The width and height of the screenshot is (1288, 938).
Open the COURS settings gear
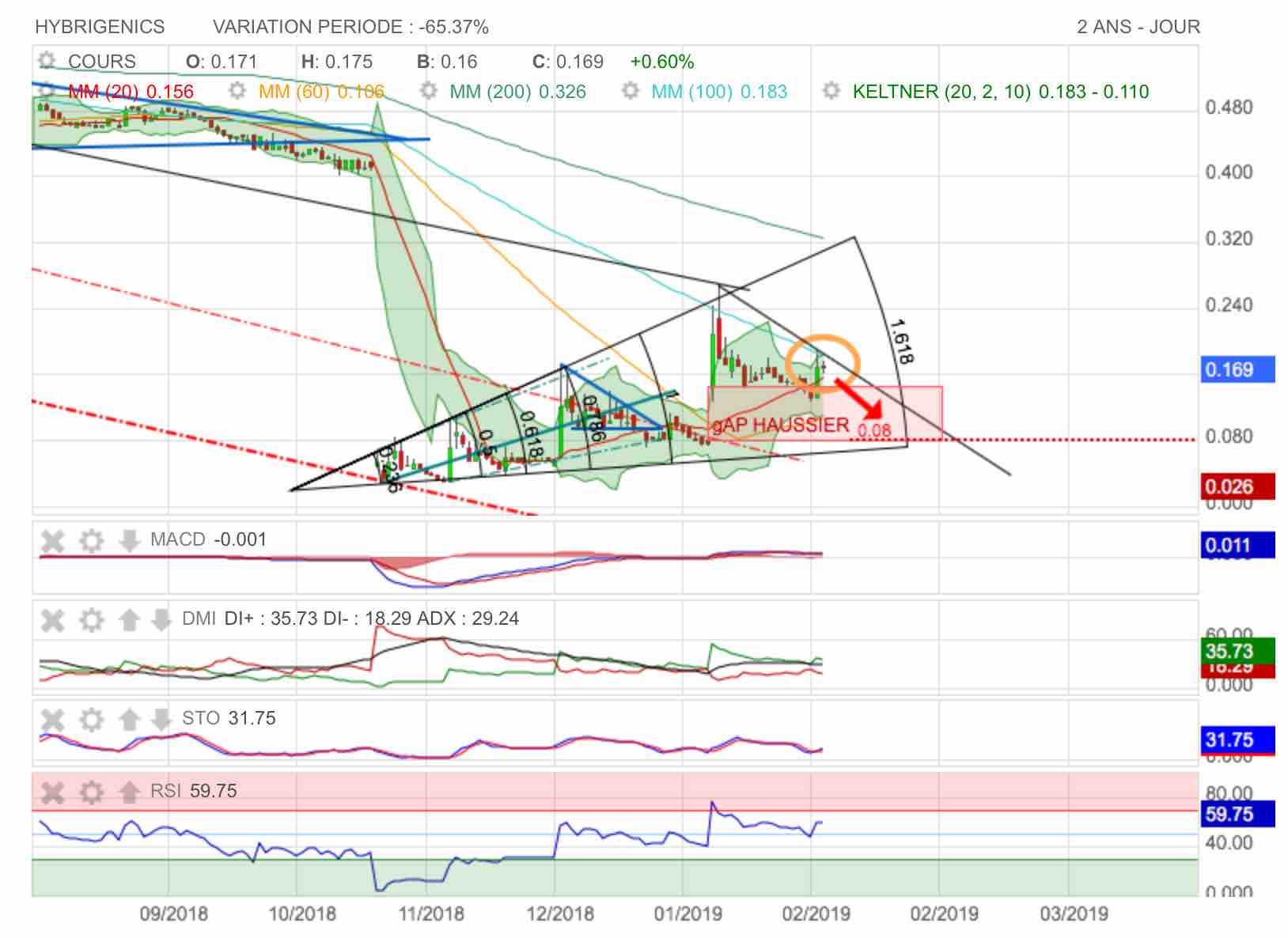47,61
